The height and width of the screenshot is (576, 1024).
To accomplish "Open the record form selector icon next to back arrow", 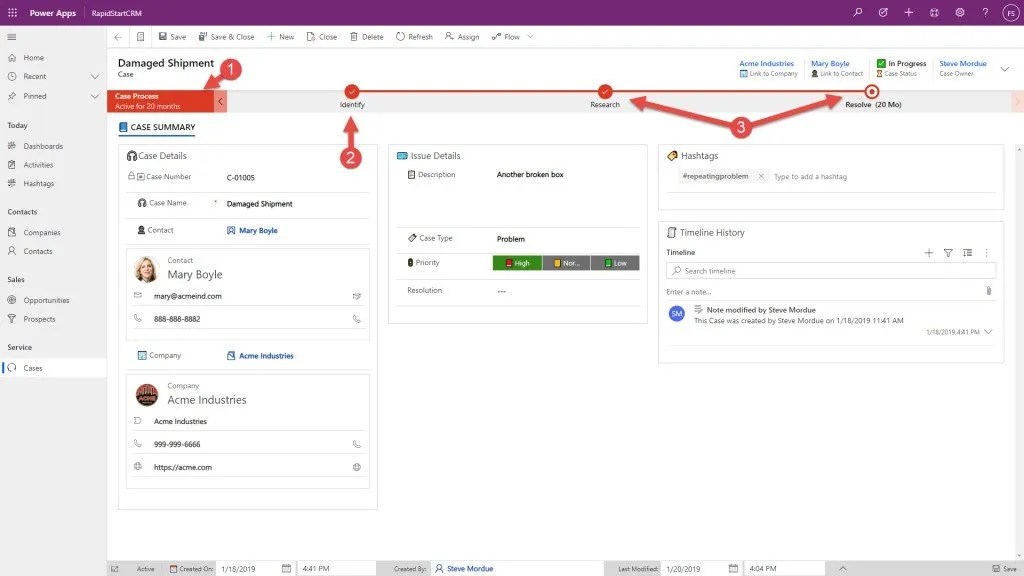I will [140, 37].
